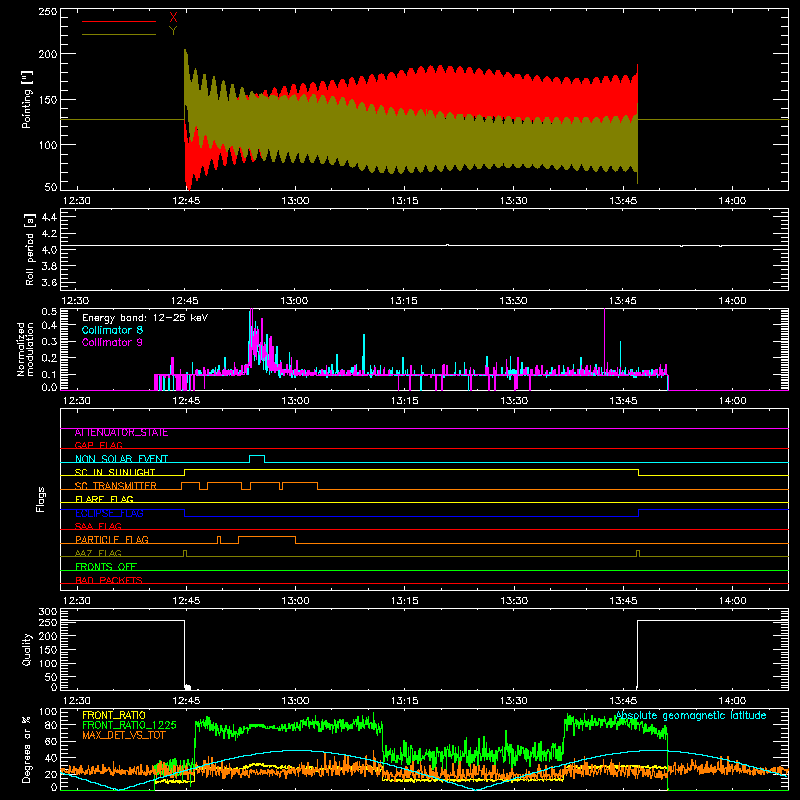Click the olive Y legend label
The height and width of the screenshot is (800, 800).
[x=173, y=30]
